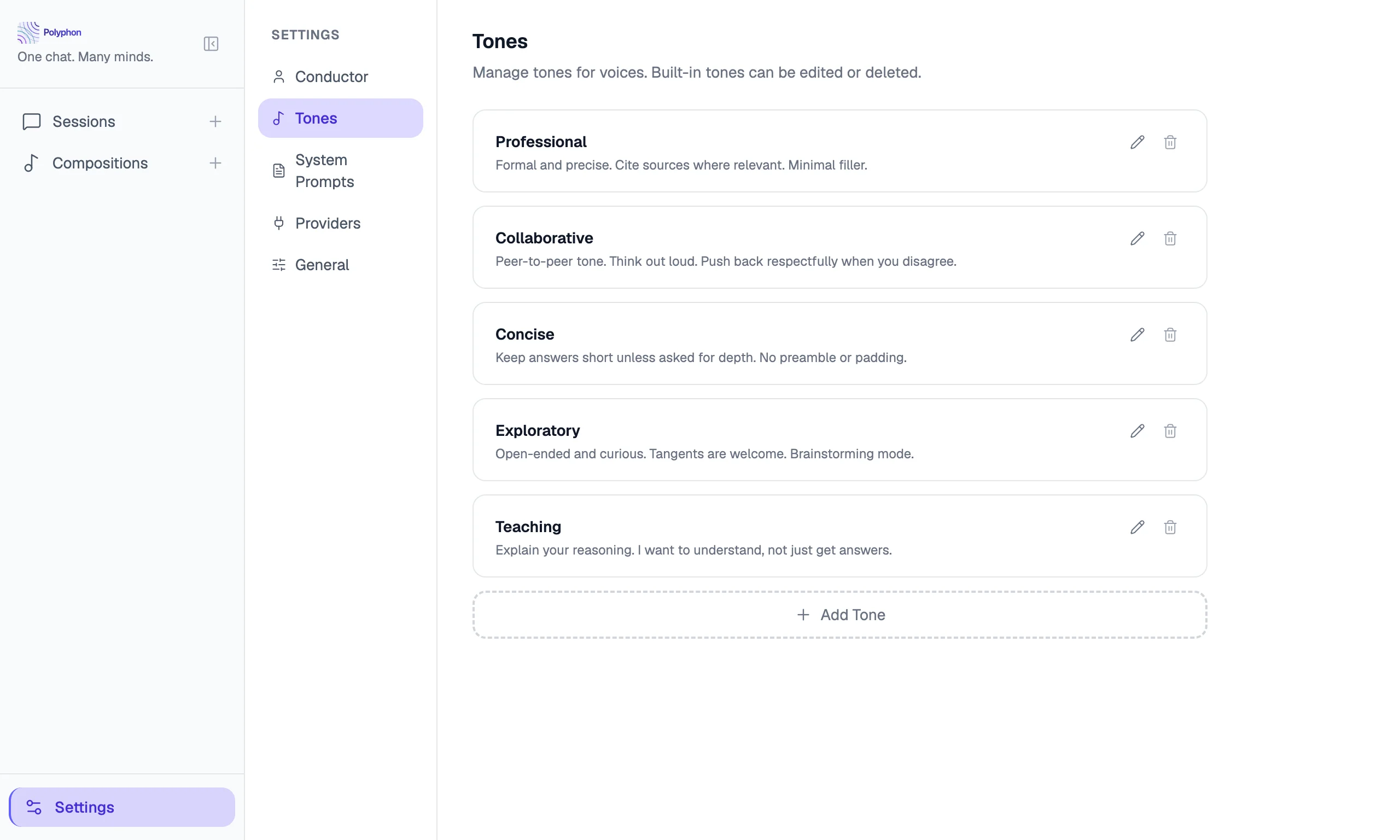This screenshot has height=840, width=1400.
Task: Open the Conductor settings section
Action: point(331,77)
